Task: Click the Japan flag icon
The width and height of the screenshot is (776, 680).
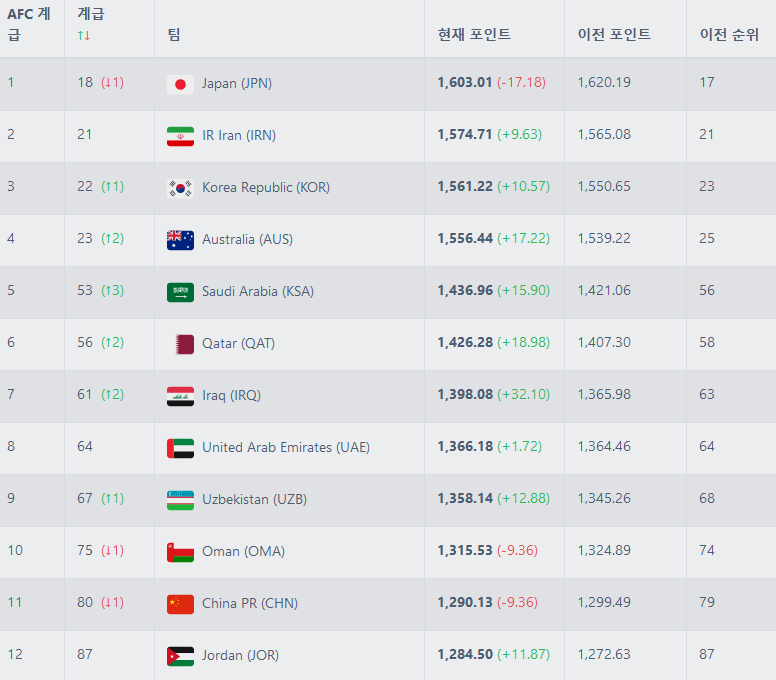Action: tap(180, 84)
